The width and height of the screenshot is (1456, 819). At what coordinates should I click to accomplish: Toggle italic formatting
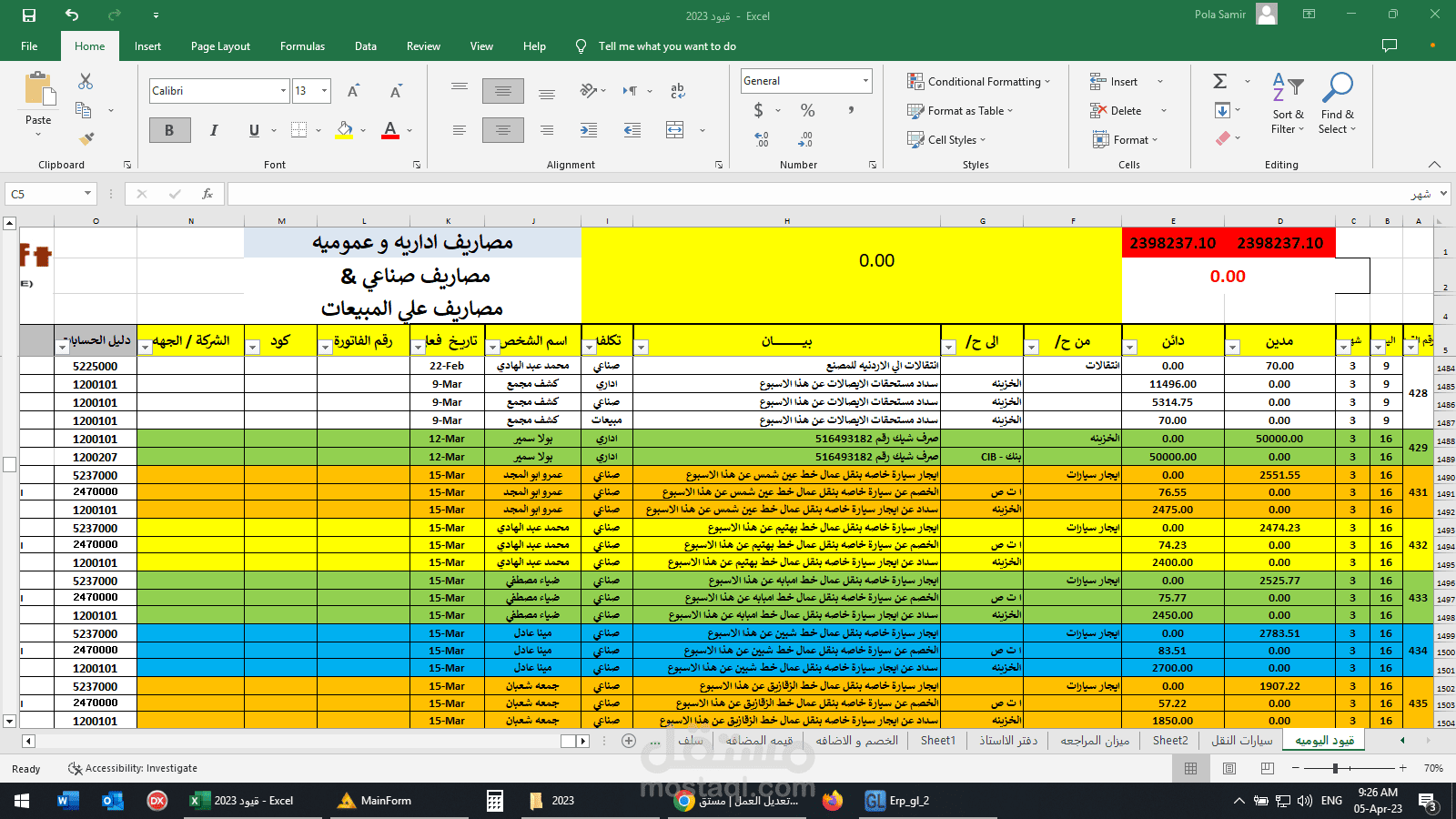click(213, 129)
